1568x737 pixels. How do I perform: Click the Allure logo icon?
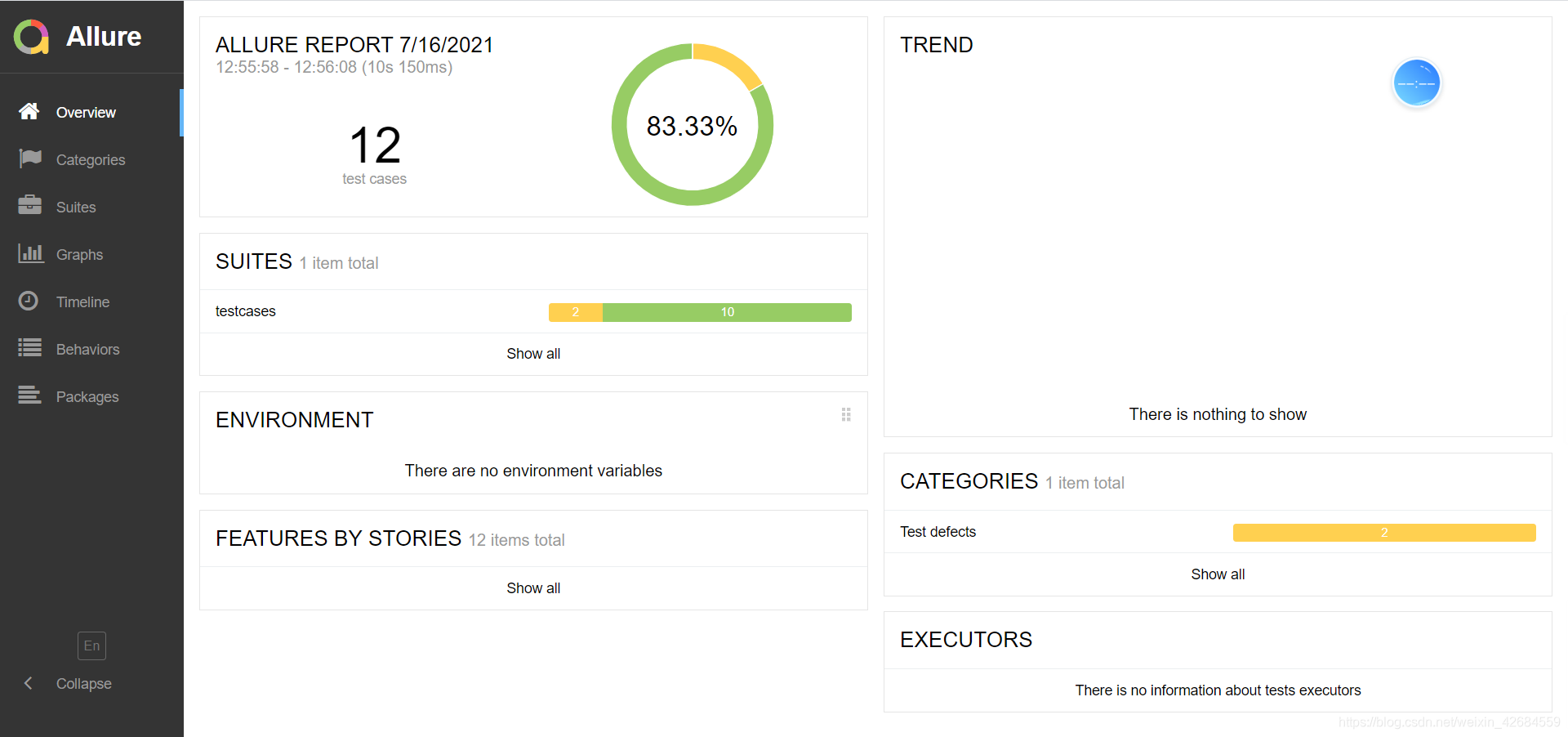pos(32,37)
